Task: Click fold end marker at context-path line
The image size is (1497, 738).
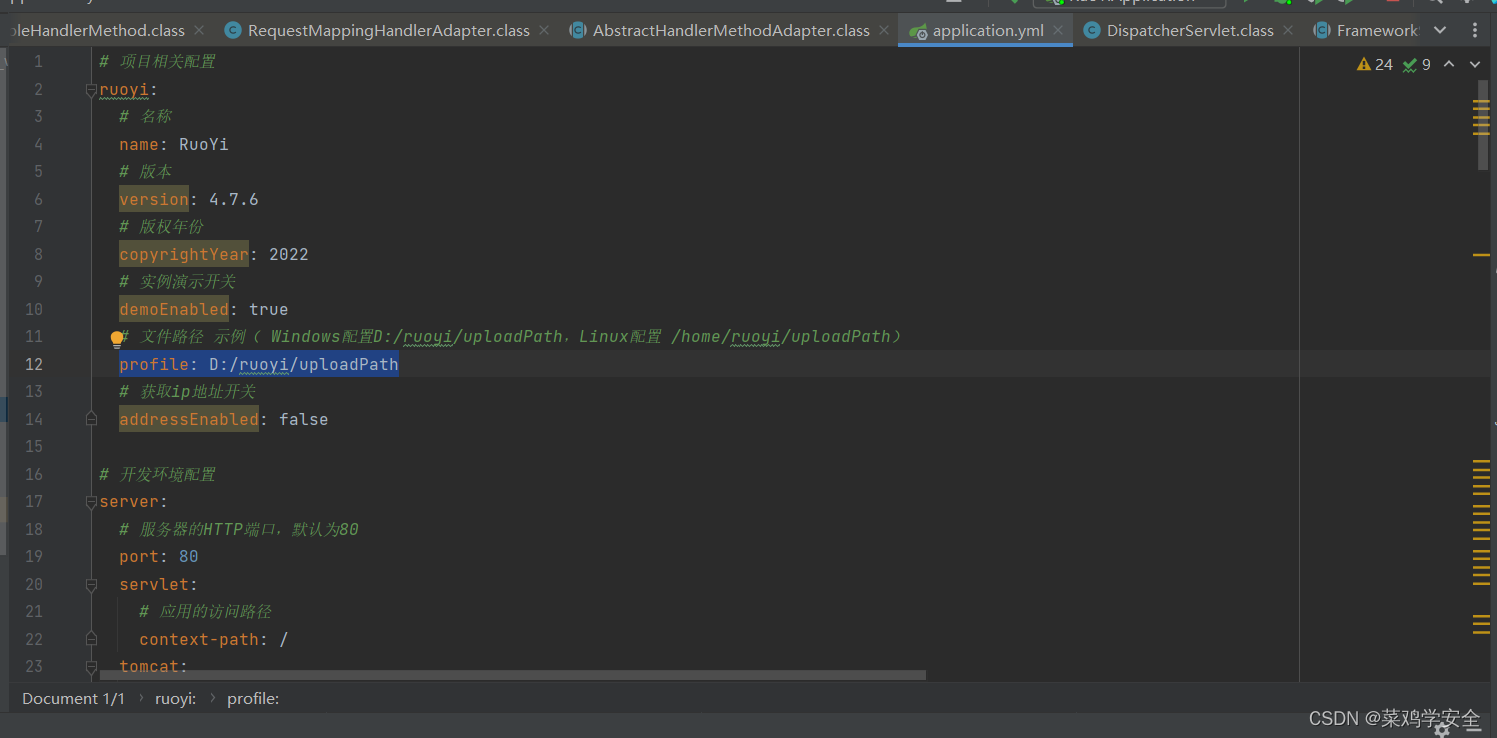Action: [x=91, y=639]
